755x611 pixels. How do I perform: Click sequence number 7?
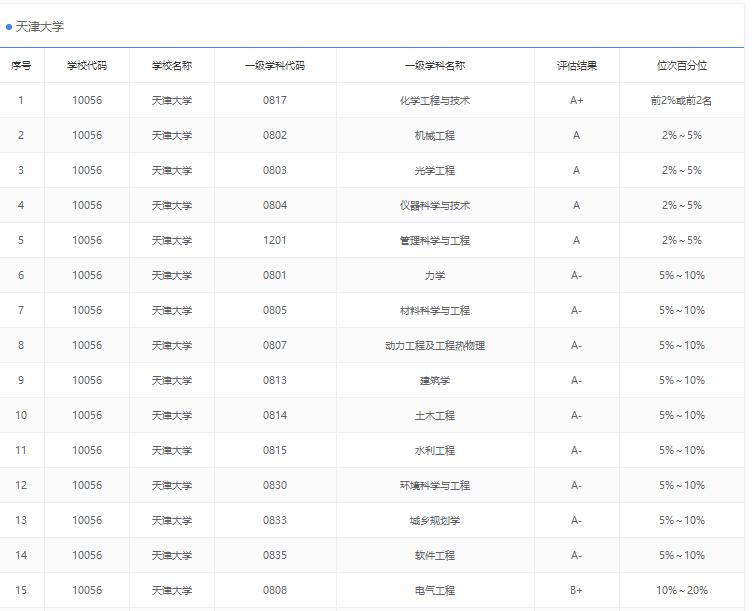[21, 310]
